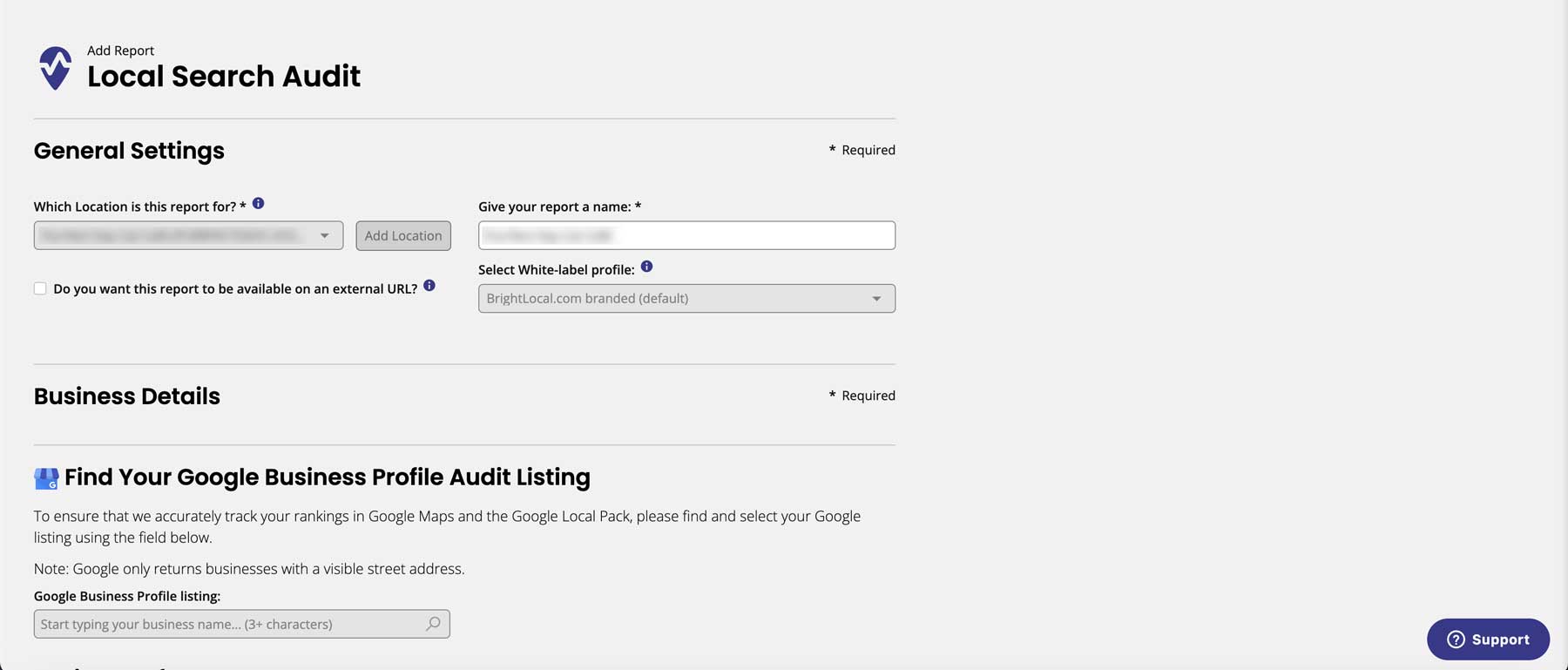
Task: Click the Business Details section heading
Action: [x=127, y=396]
